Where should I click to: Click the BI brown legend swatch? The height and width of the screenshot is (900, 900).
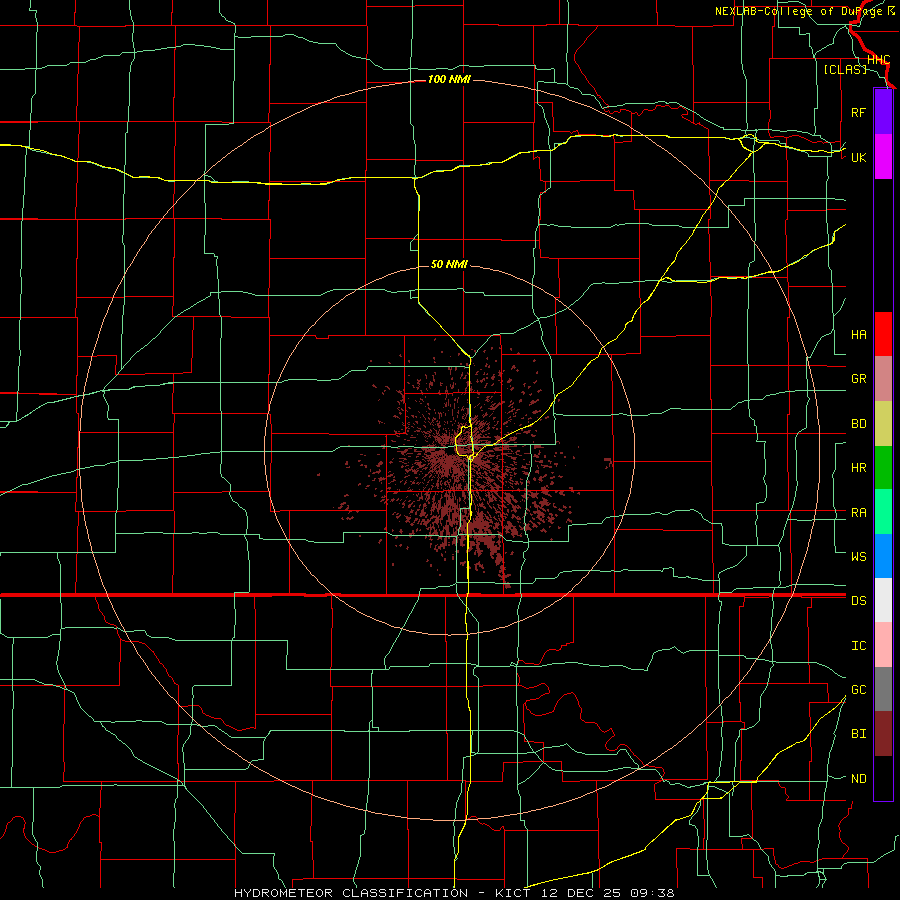pyautogui.click(x=883, y=734)
